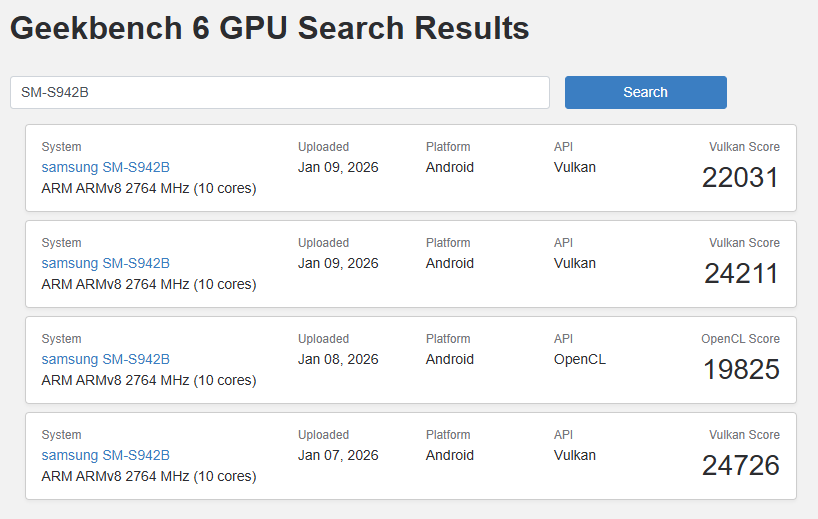Click the search field containing SM-S942B

280,92
